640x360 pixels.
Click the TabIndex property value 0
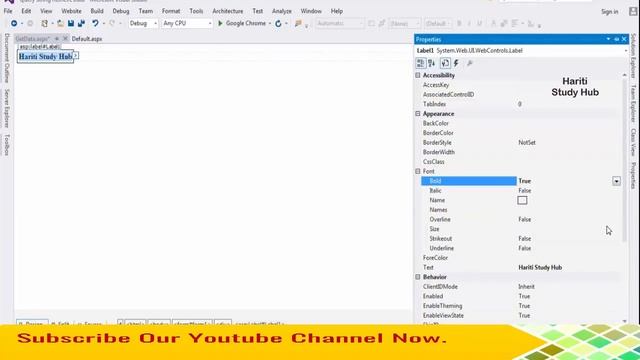(520, 104)
